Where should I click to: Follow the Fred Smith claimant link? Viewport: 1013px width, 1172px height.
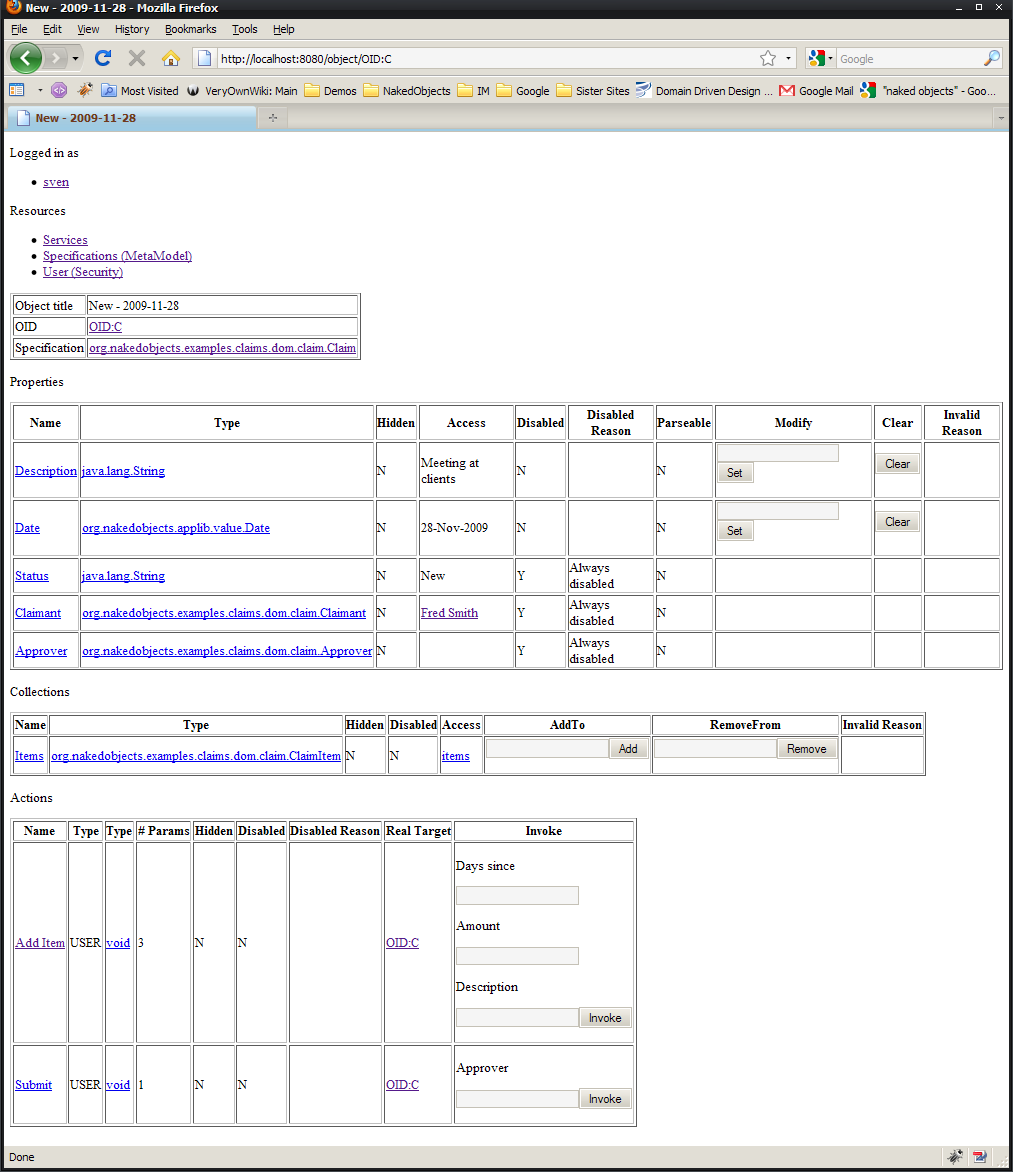click(449, 613)
